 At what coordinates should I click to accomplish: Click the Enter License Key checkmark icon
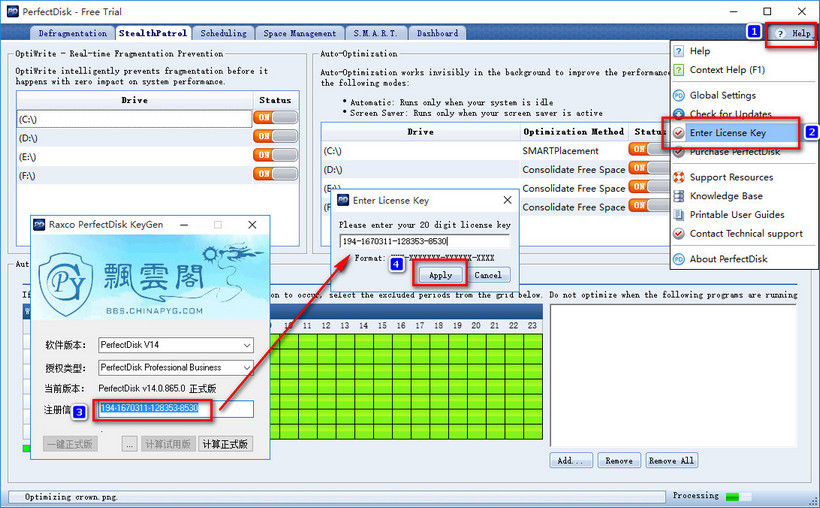tap(678, 133)
